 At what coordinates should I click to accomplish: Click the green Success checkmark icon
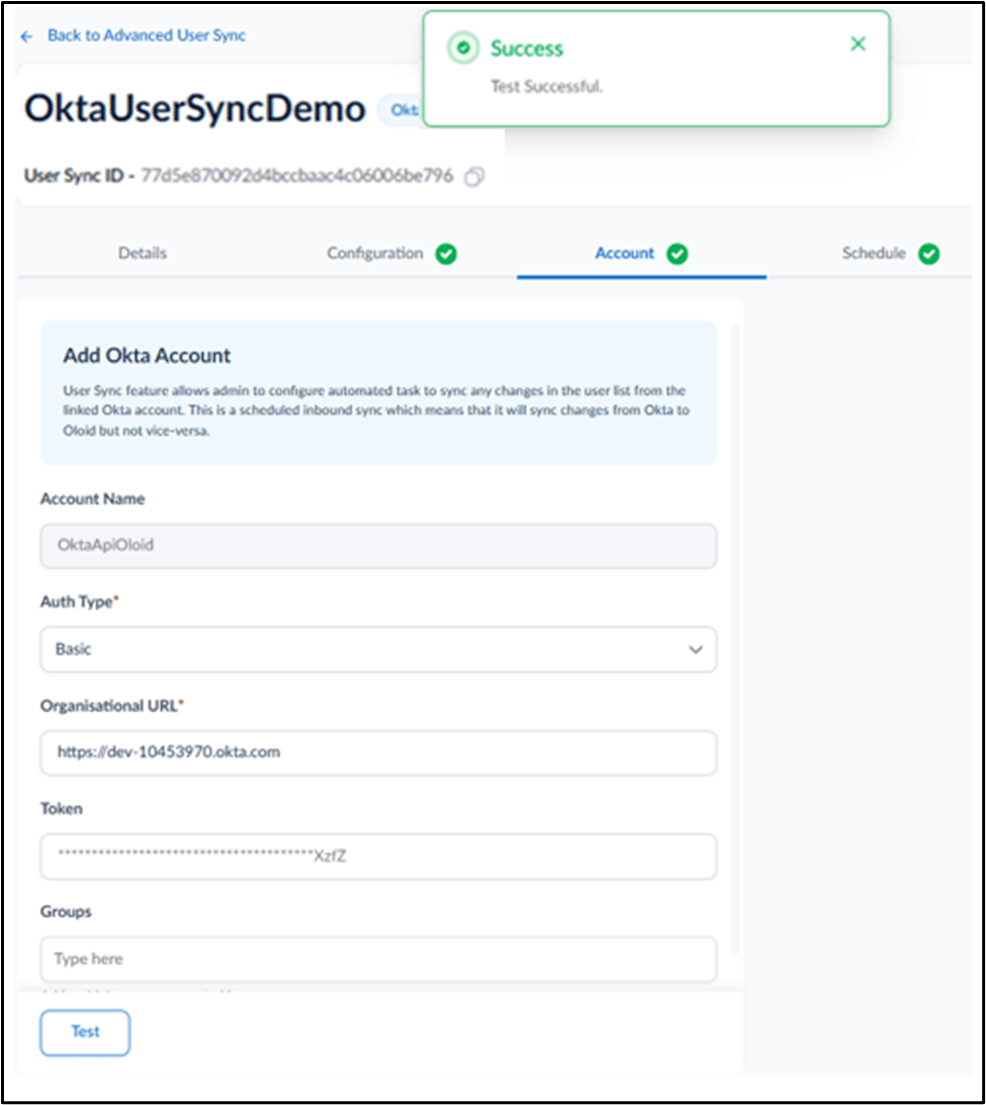pos(463,48)
